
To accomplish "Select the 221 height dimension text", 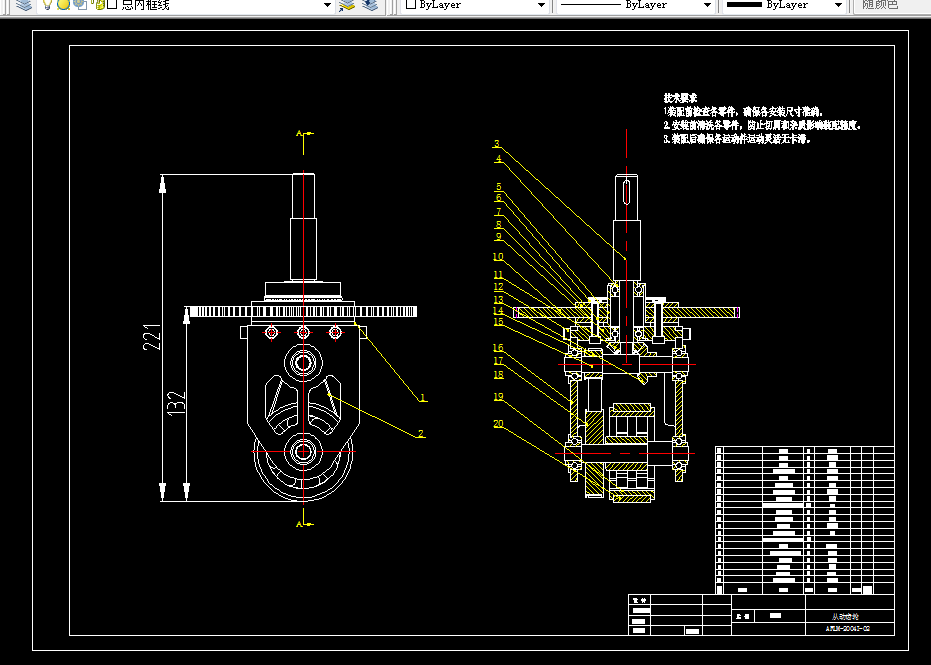I will pyautogui.click(x=152, y=337).
